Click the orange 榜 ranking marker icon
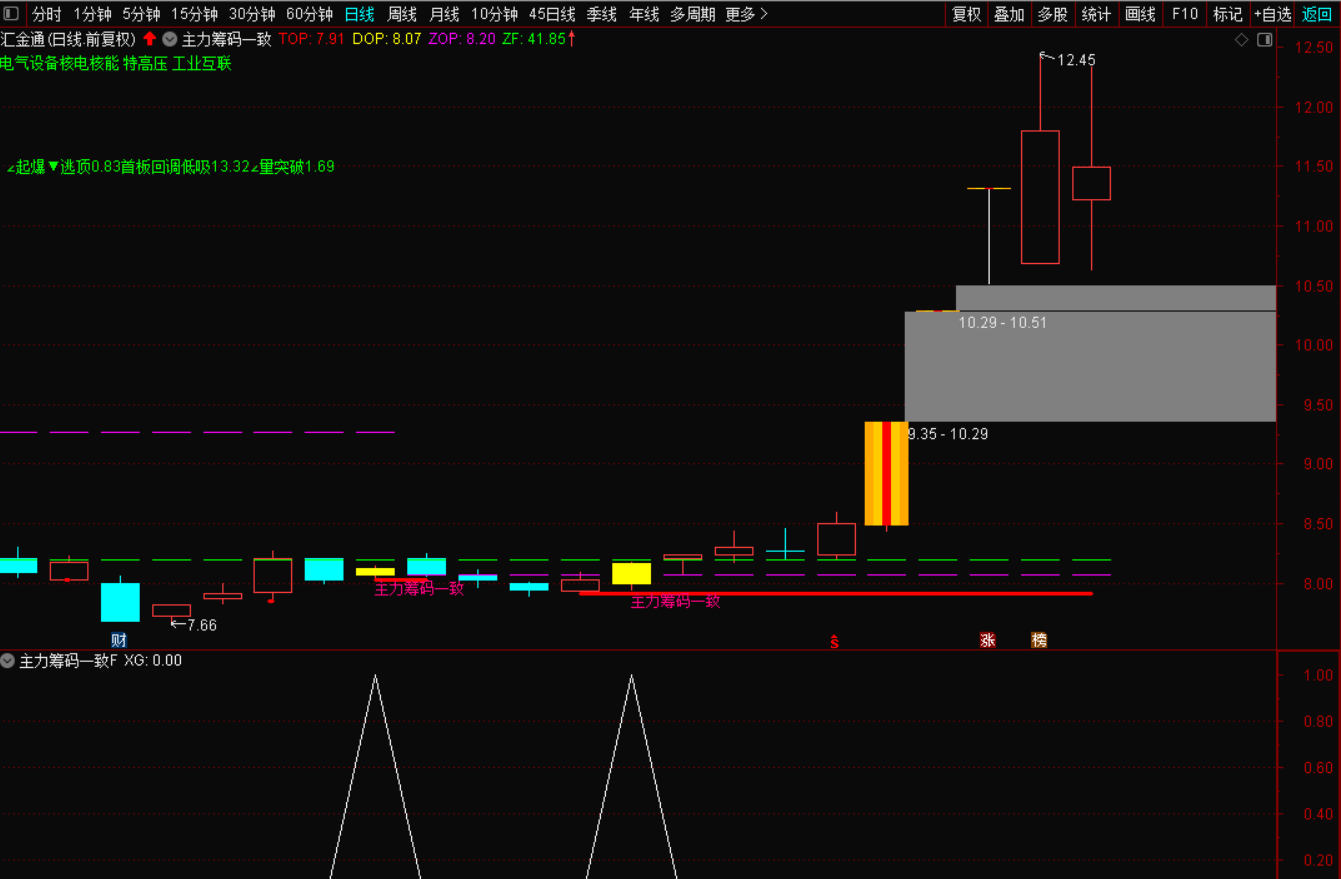1341x879 pixels. (x=1039, y=640)
